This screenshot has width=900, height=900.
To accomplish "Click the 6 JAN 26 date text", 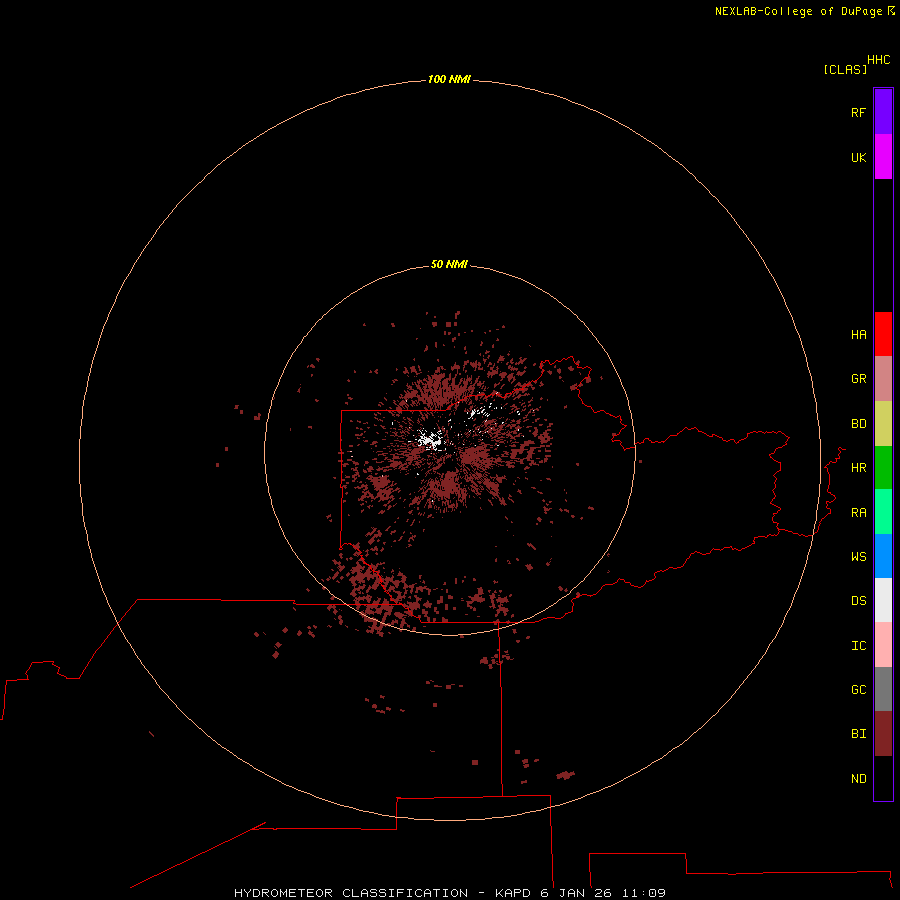I will (576, 893).
